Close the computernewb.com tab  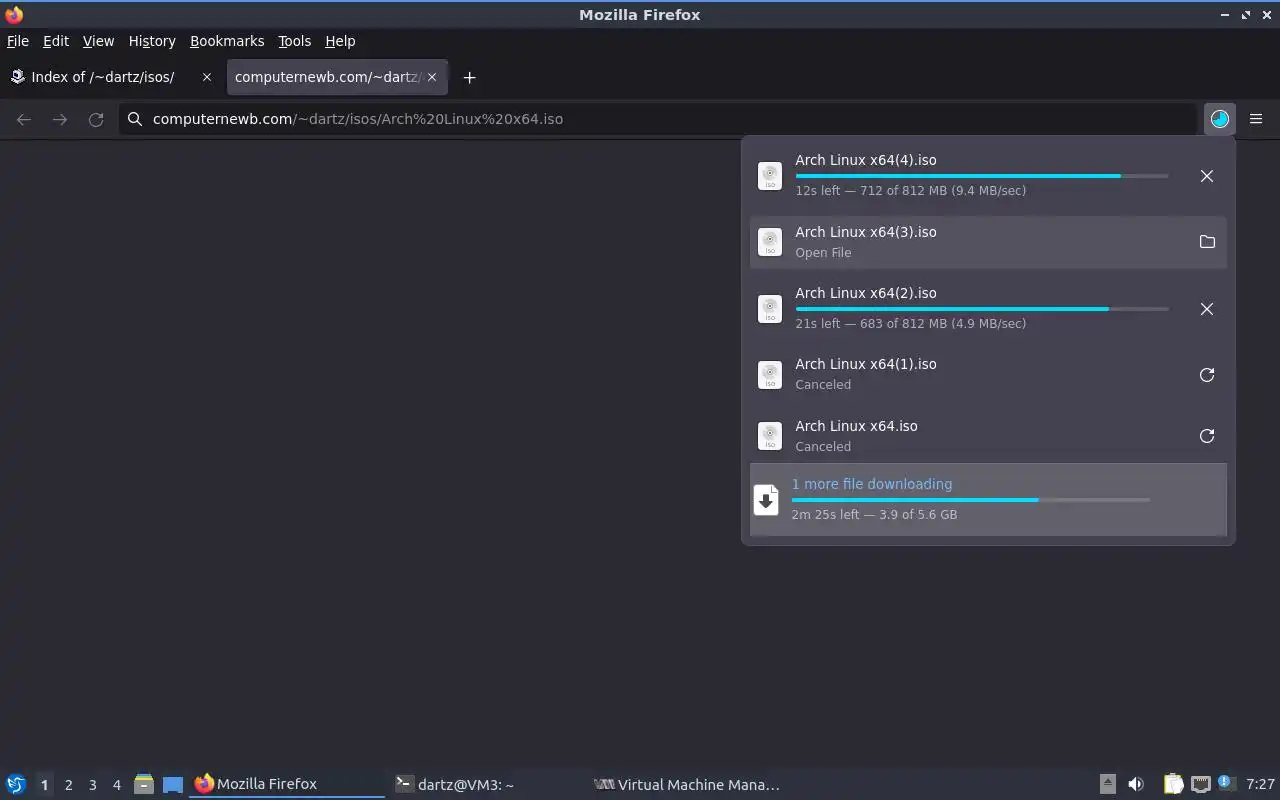click(x=432, y=77)
